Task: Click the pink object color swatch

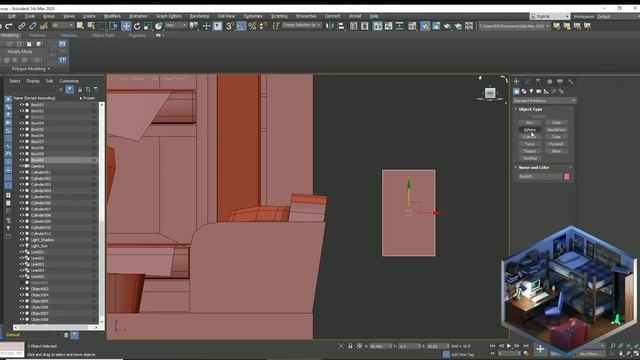Action: pos(567,177)
